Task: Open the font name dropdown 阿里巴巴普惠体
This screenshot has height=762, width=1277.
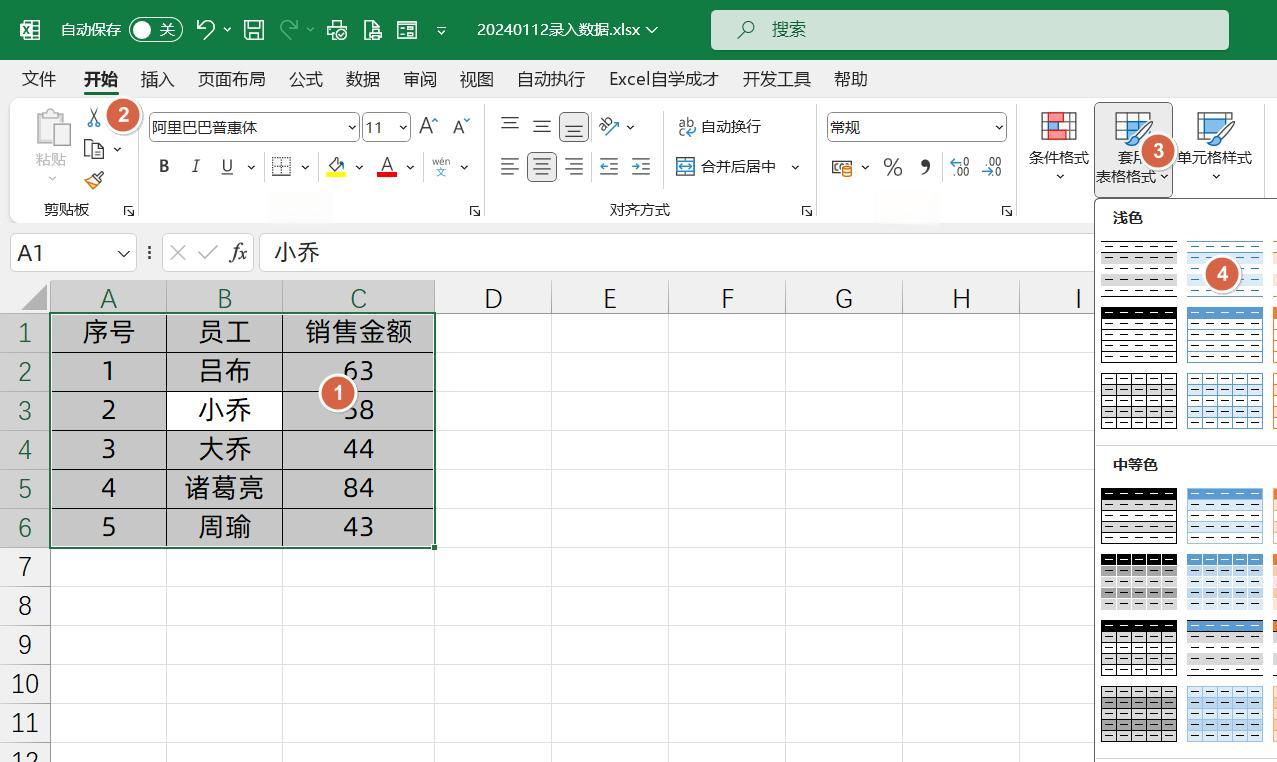Action: coord(352,127)
